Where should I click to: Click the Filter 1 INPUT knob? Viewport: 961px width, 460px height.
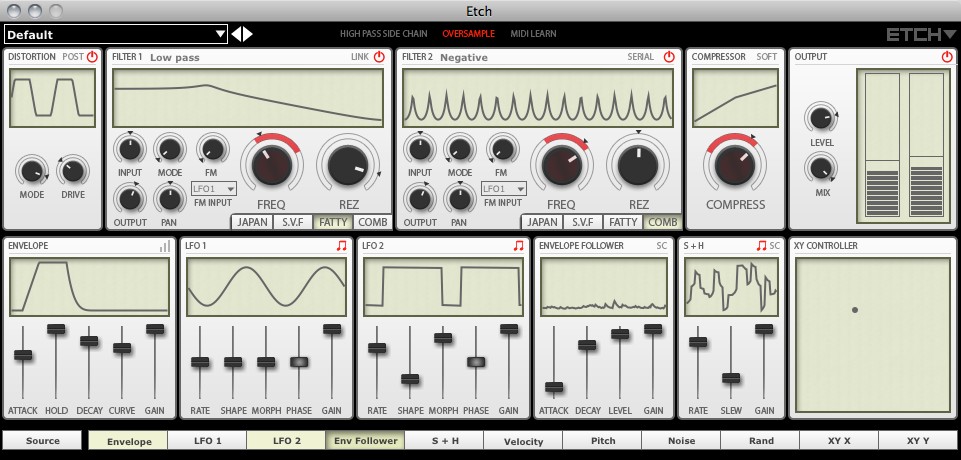point(129,149)
